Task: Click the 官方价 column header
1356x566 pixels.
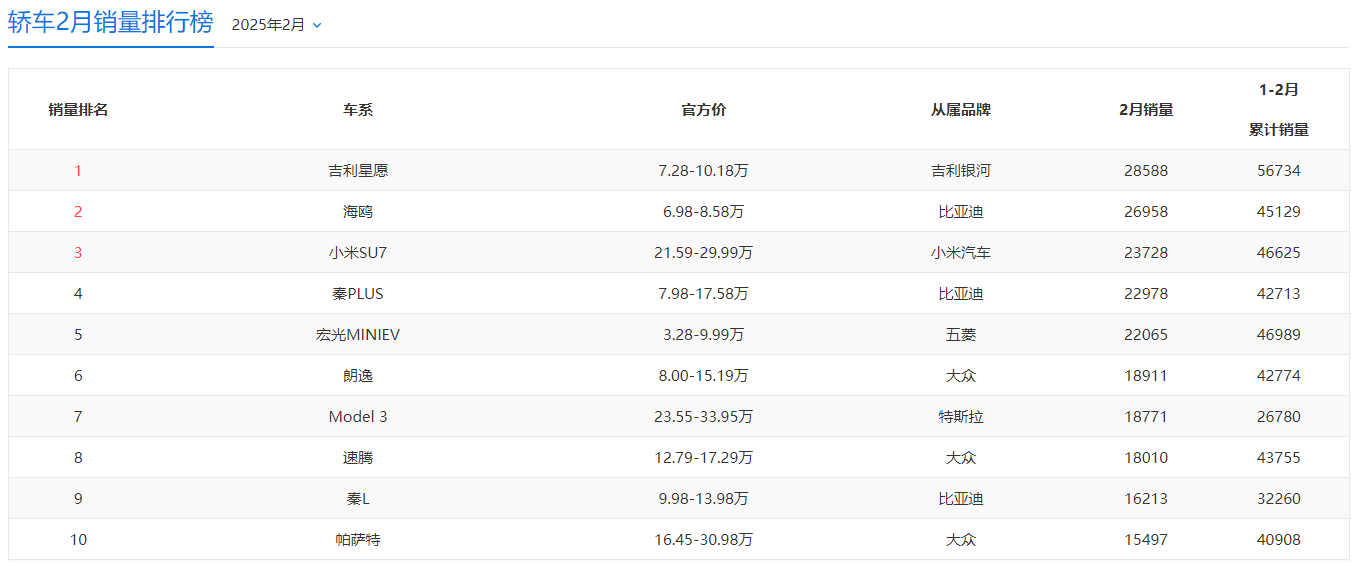Action: point(704,110)
